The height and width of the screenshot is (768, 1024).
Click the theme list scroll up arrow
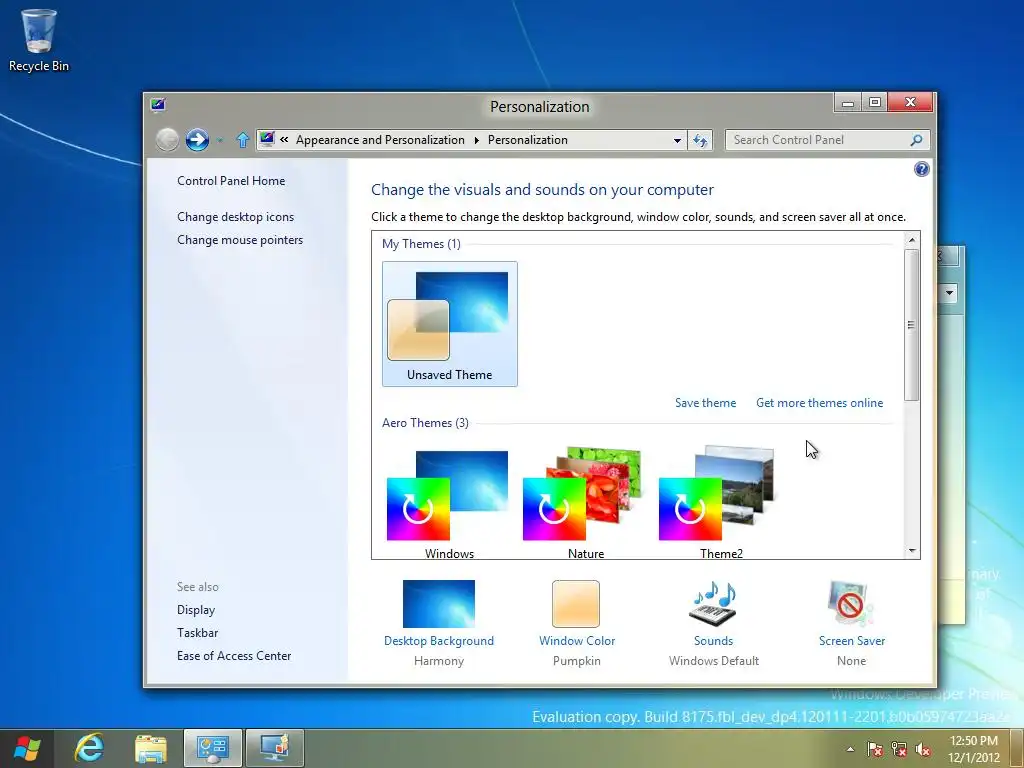coord(912,240)
